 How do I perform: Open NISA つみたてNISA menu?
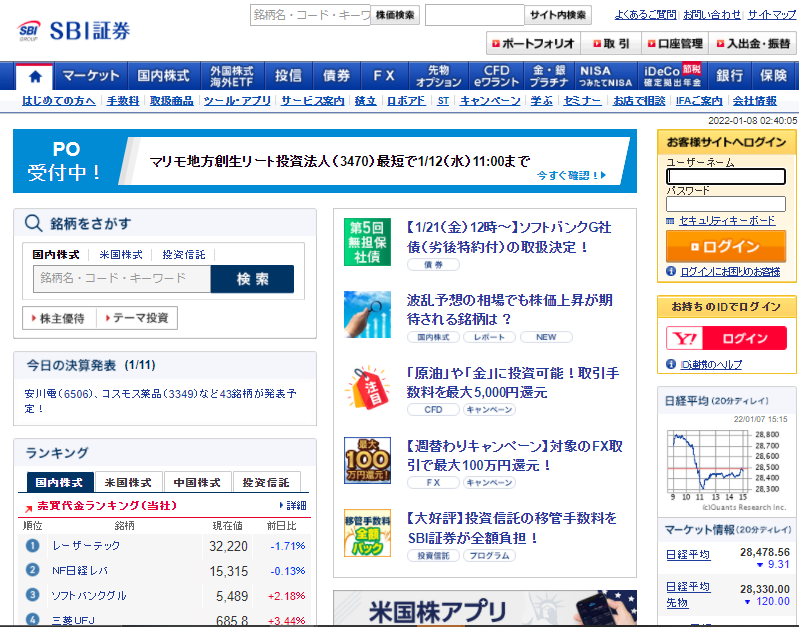pyautogui.click(x=605, y=76)
